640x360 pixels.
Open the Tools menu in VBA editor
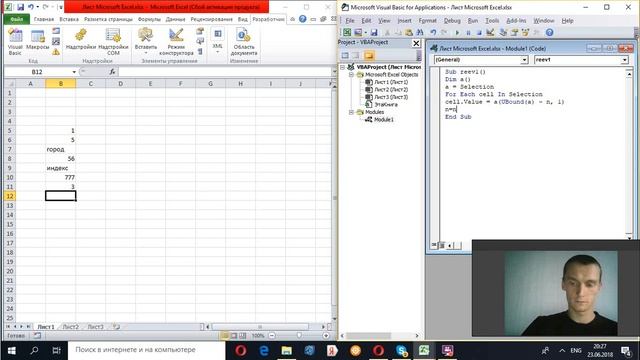tap(492, 20)
